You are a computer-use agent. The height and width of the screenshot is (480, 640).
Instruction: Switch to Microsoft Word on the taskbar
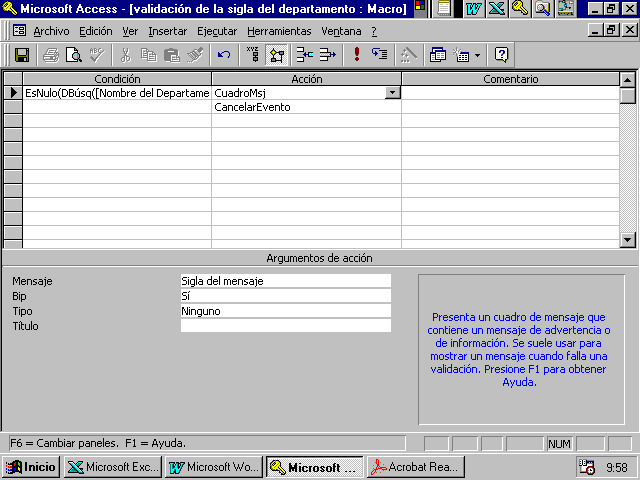[214, 467]
